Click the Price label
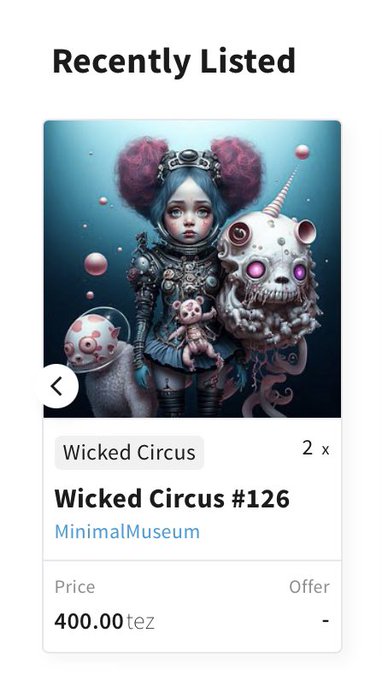 [x=75, y=587]
